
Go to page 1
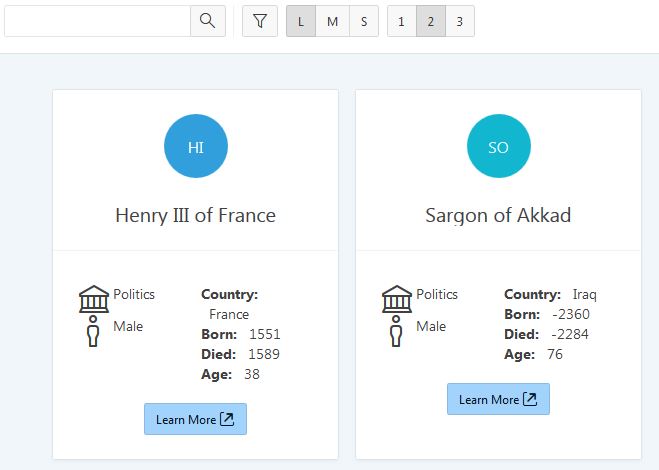[402, 21]
